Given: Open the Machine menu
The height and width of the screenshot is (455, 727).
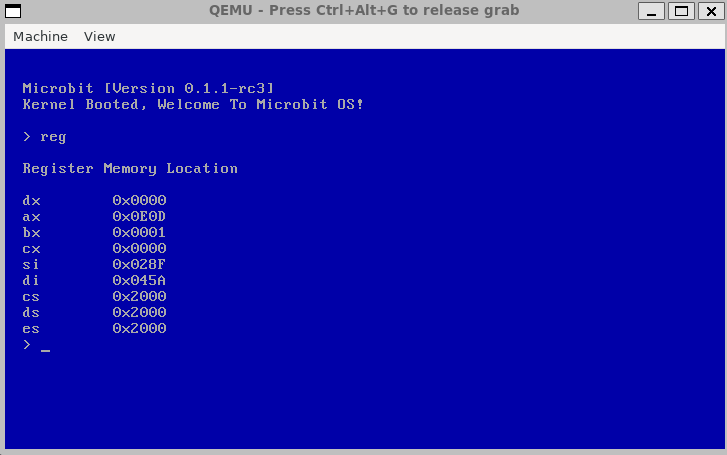Looking at the screenshot, I should (x=40, y=37).
